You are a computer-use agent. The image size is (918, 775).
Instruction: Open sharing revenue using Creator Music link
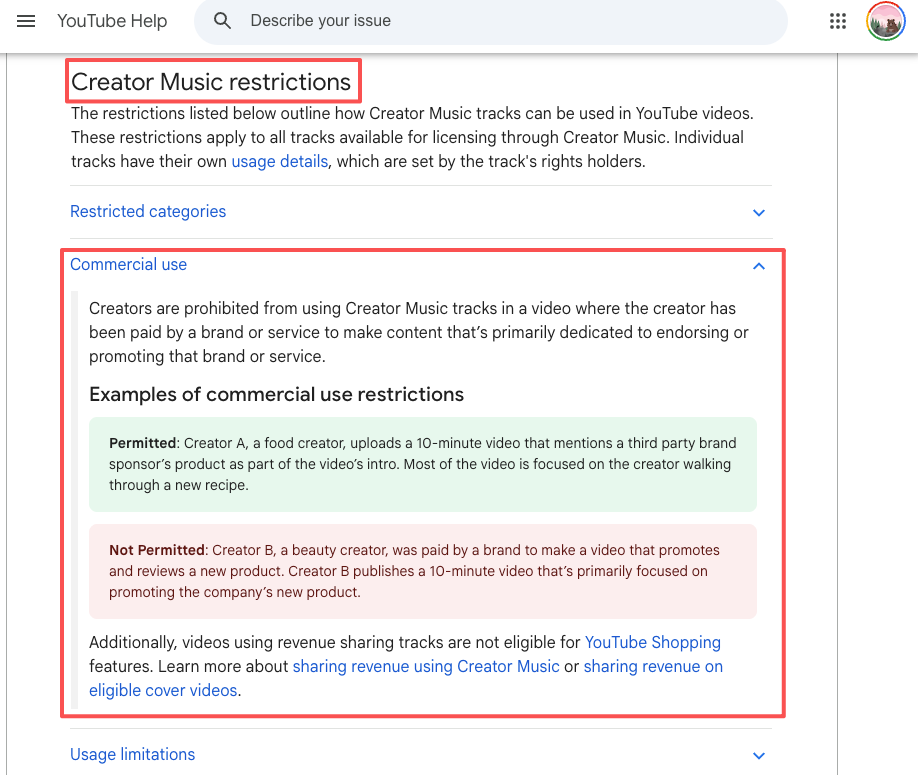pyautogui.click(x=425, y=666)
